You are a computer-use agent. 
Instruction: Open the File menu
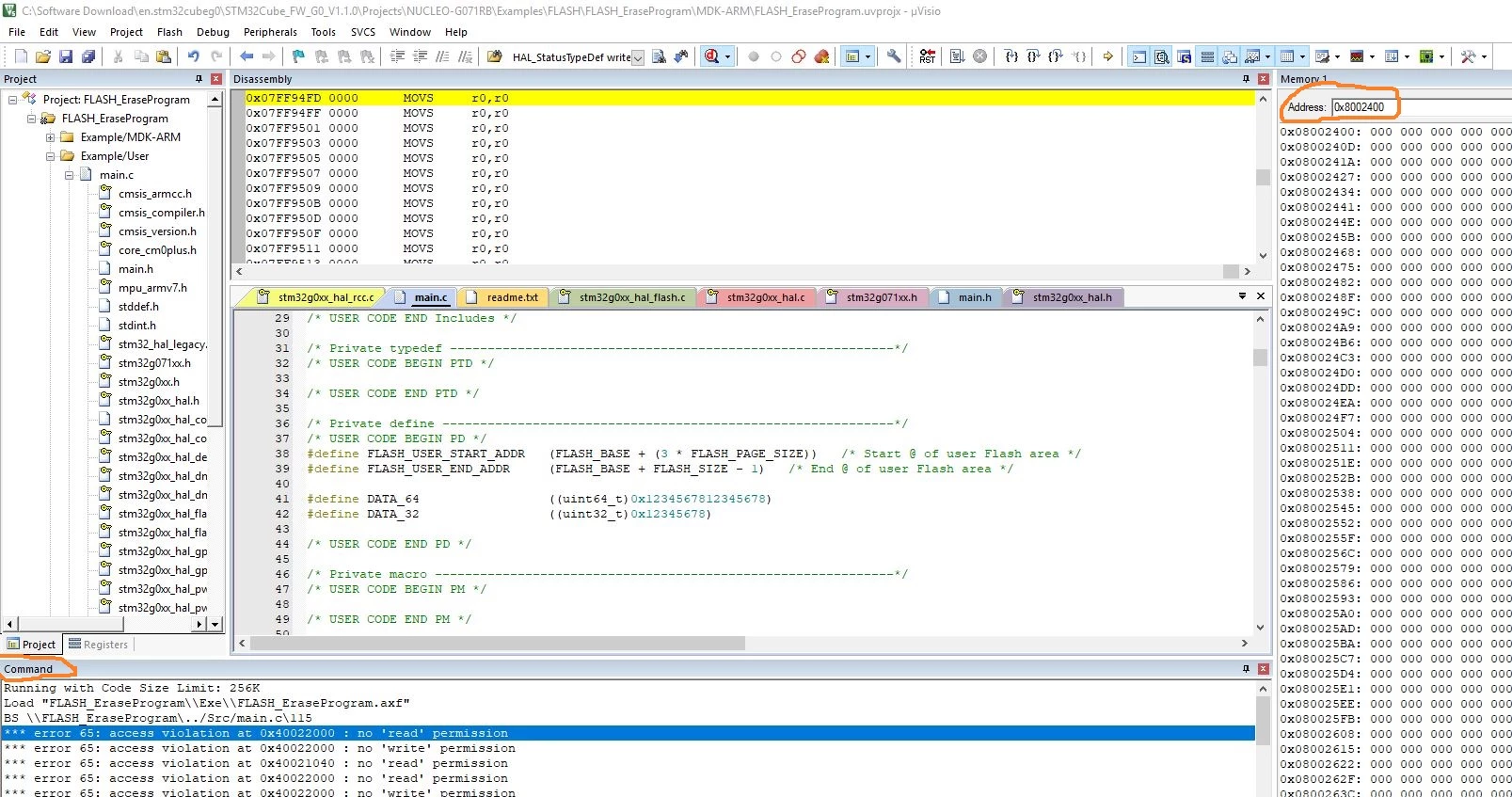pos(17,32)
